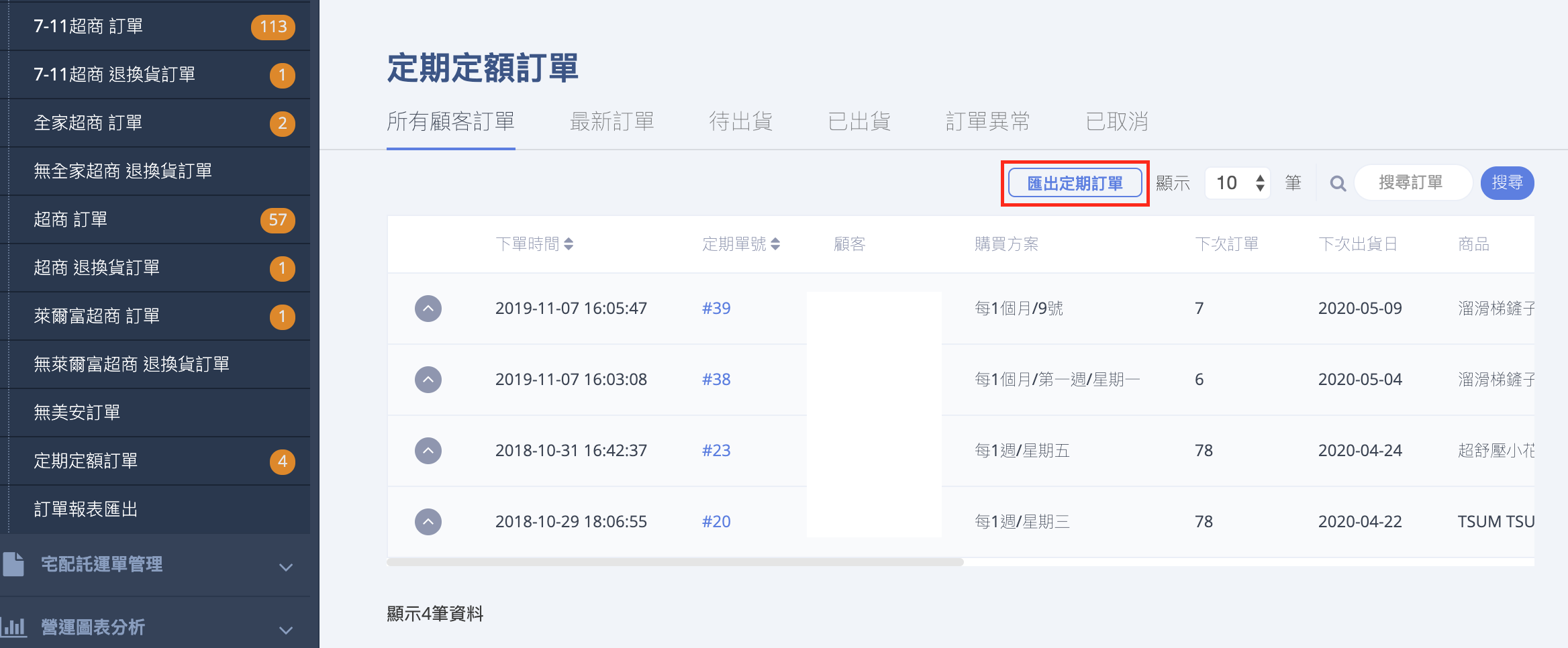The height and width of the screenshot is (648, 1568).
Task: Click the blue 搜尋 button
Action: point(1508,183)
